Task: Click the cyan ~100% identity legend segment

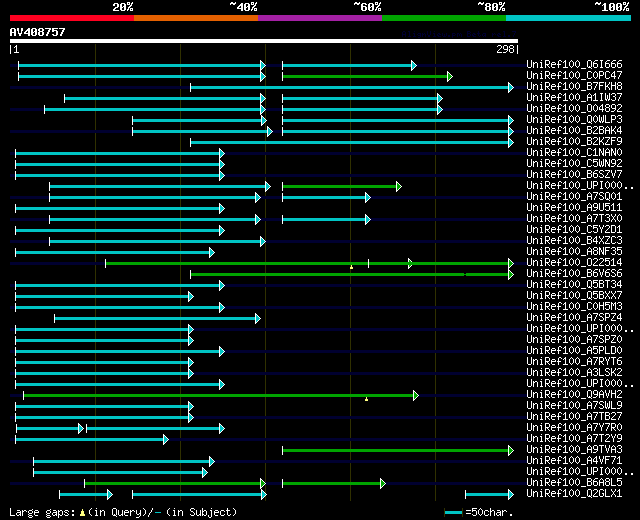Action: (x=569, y=18)
